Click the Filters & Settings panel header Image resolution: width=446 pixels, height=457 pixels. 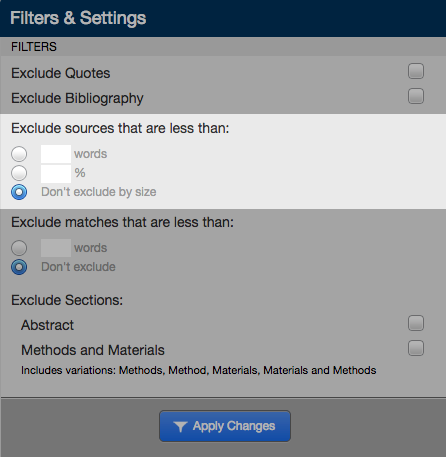click(x=223, y=18)
